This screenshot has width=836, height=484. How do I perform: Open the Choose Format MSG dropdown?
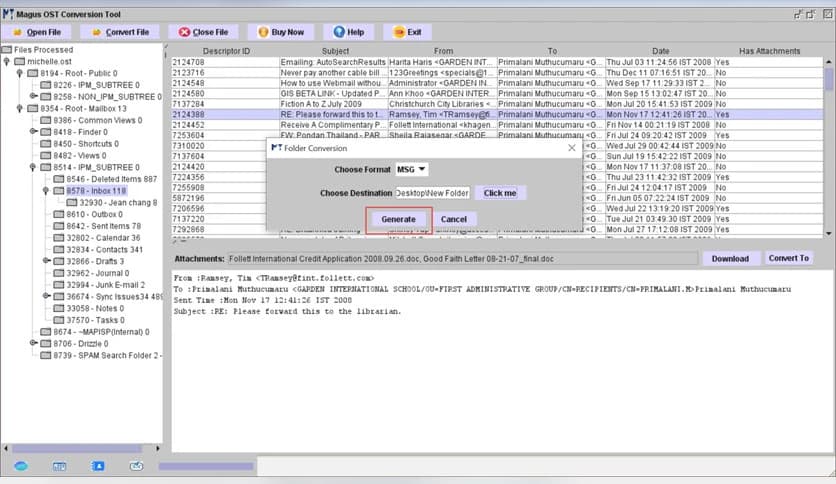tap(411, 170)
